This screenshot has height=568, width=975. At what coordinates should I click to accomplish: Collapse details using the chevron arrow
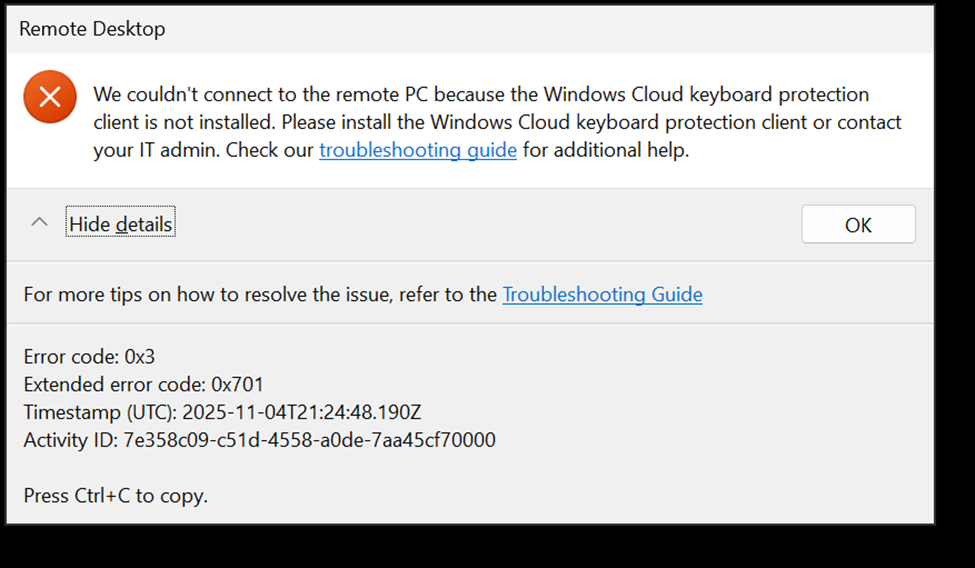[x=39, y=223]
